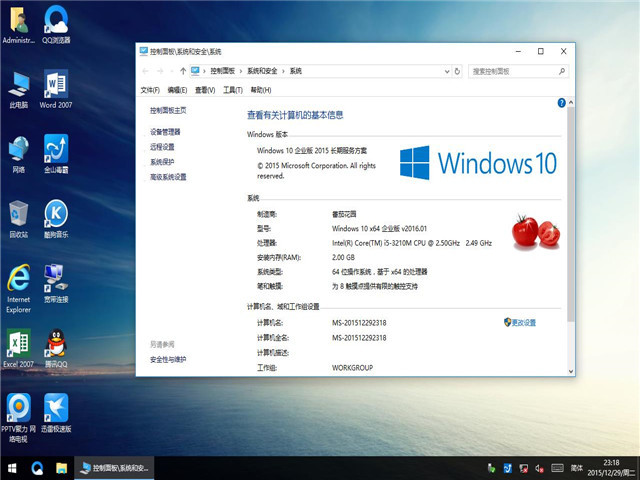This screenshot has width=640, height=480.
Task: Open the 迅雷极速版 desktop shortcut
Action: pos(56,408)
